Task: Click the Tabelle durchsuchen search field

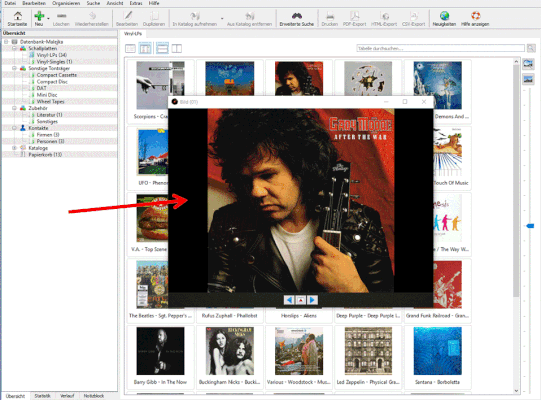Action: point(440,48)
